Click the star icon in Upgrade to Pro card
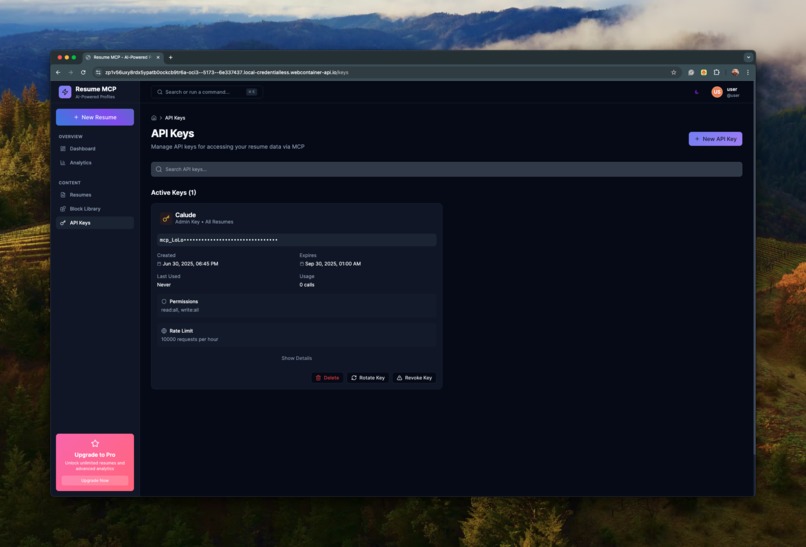The width and height of the screenshot is (806, 547). point(95,443)
